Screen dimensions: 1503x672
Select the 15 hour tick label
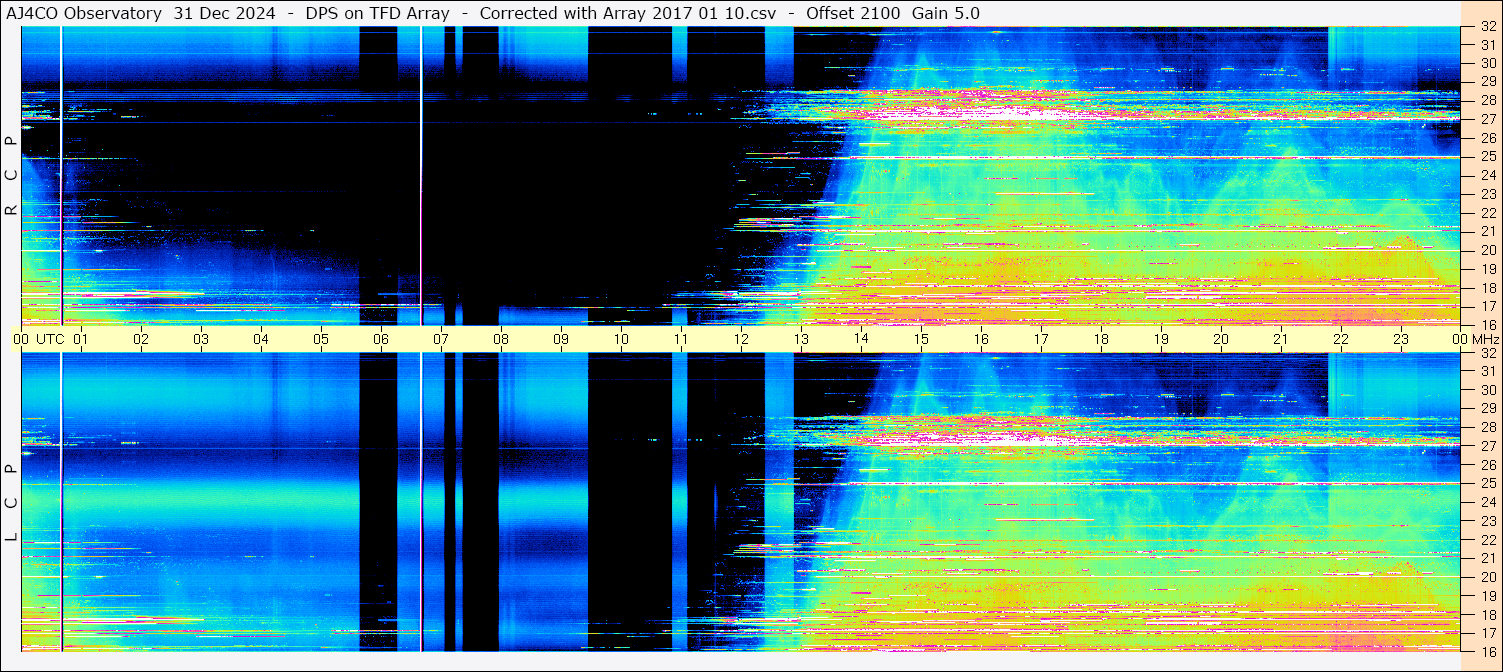pyautogui.click(x=921, y=339)
